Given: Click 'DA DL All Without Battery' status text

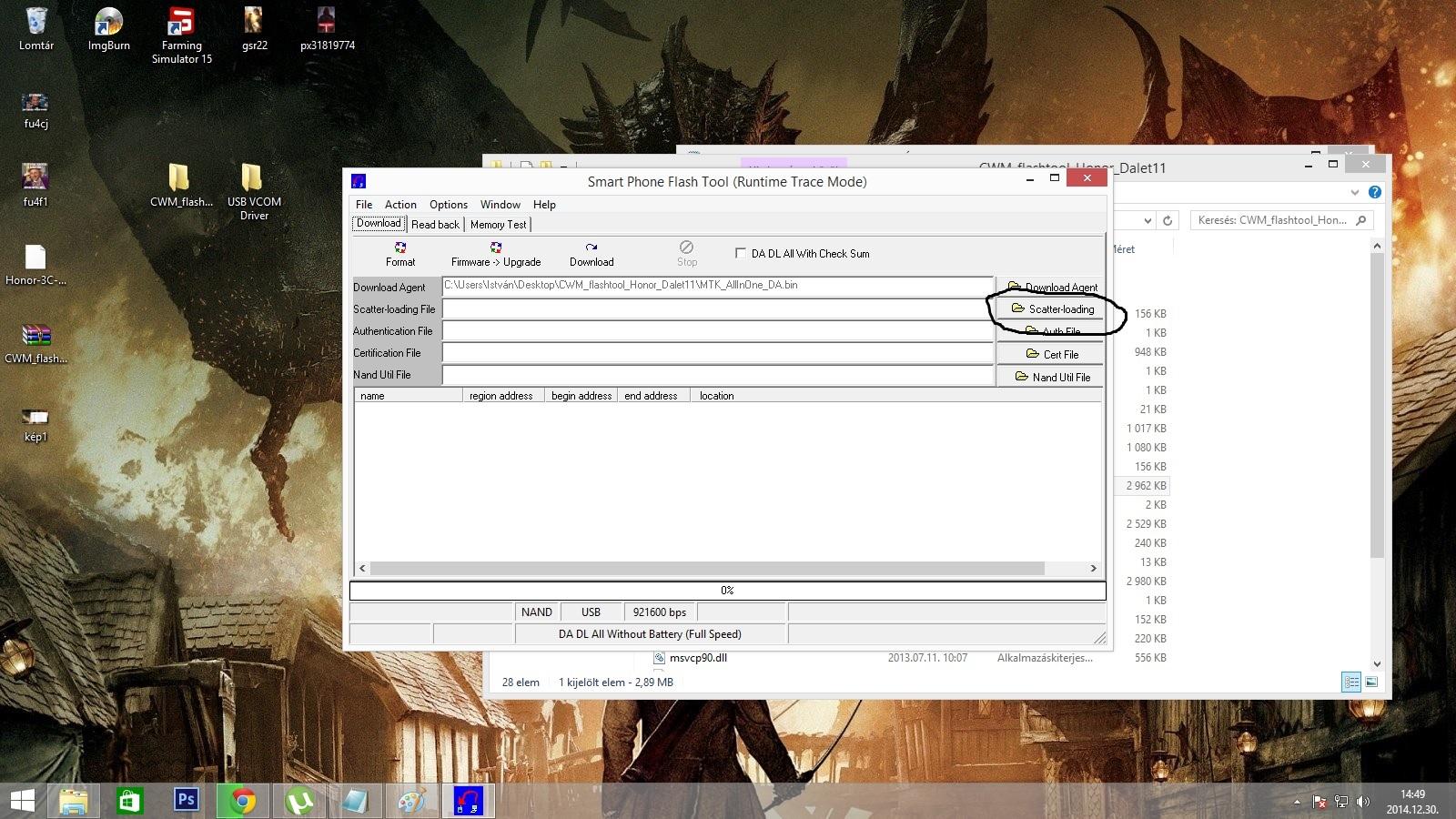Looking at the screenshot, I should [x=650, y=634].
